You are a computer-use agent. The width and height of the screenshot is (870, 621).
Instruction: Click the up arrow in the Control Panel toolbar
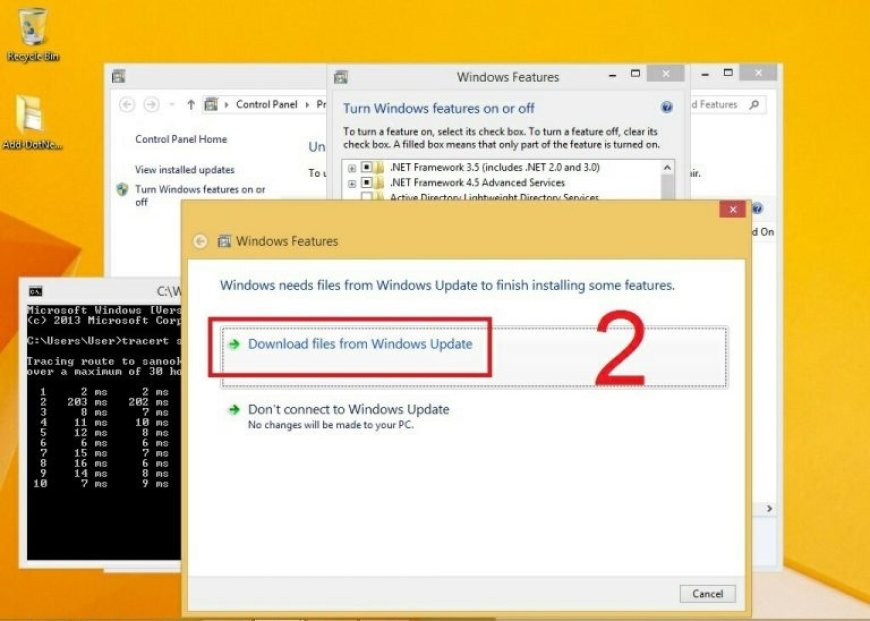[x=190, y=104]
